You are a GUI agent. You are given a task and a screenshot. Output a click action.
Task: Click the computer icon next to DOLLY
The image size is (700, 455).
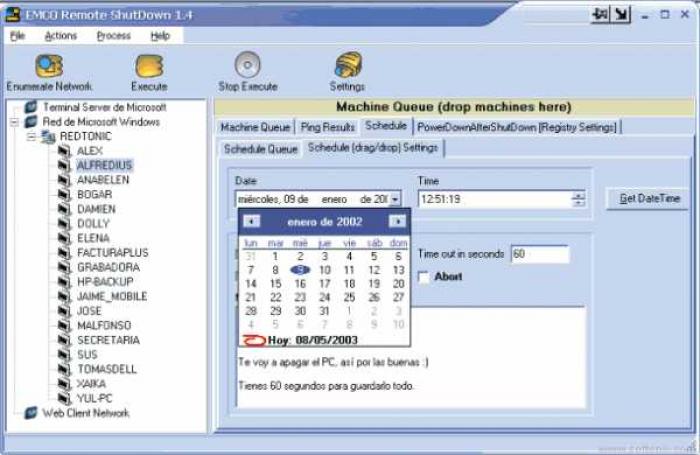point(64,224)
